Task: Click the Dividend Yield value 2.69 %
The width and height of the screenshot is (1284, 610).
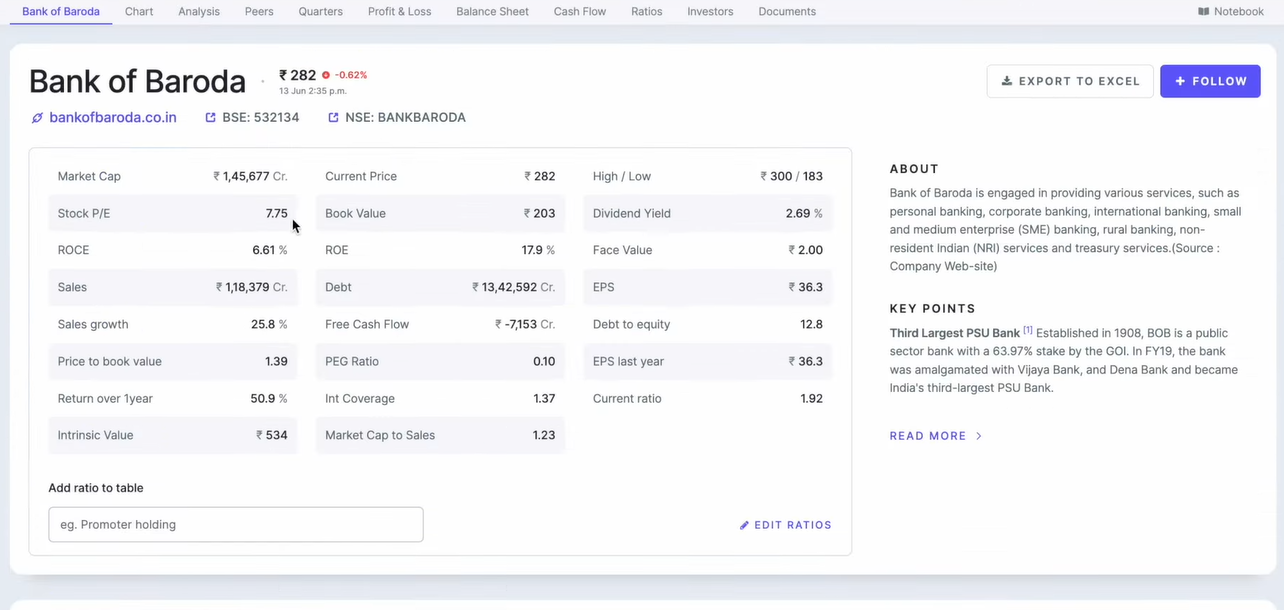Action: [x=804, y=213]
